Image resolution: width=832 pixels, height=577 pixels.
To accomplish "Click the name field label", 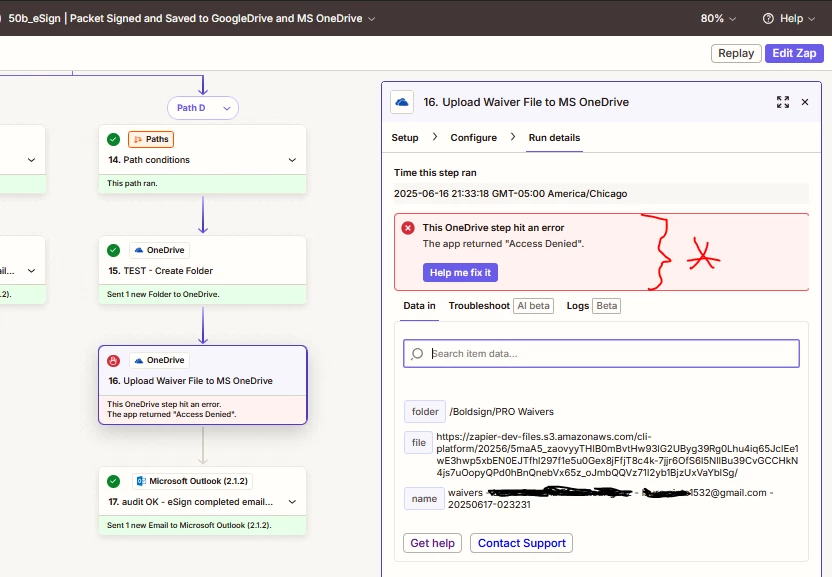I will click(424, 498).
